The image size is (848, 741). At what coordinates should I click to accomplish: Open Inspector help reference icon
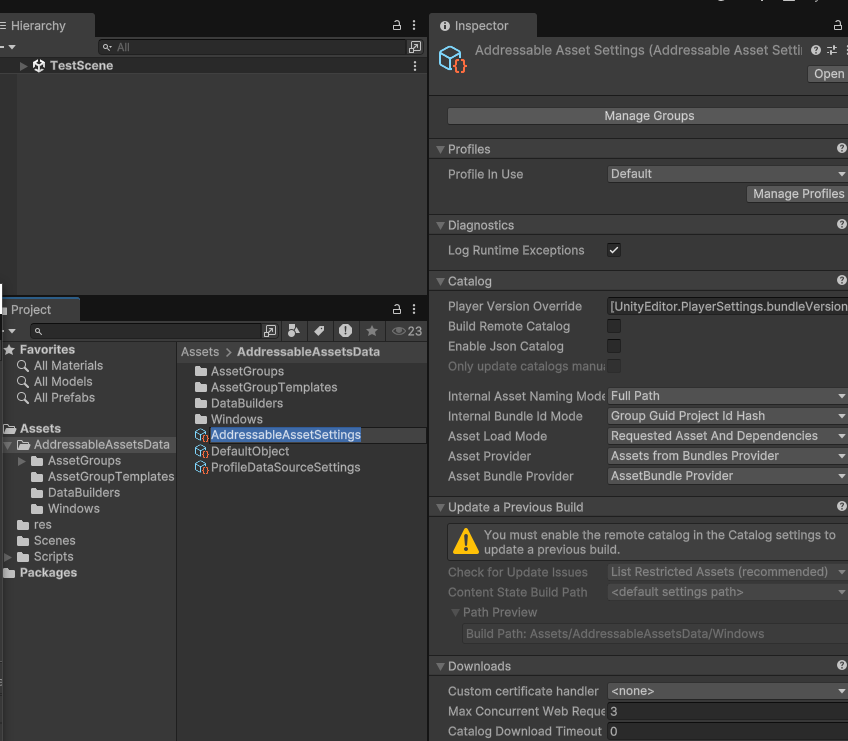click(816, 50)
